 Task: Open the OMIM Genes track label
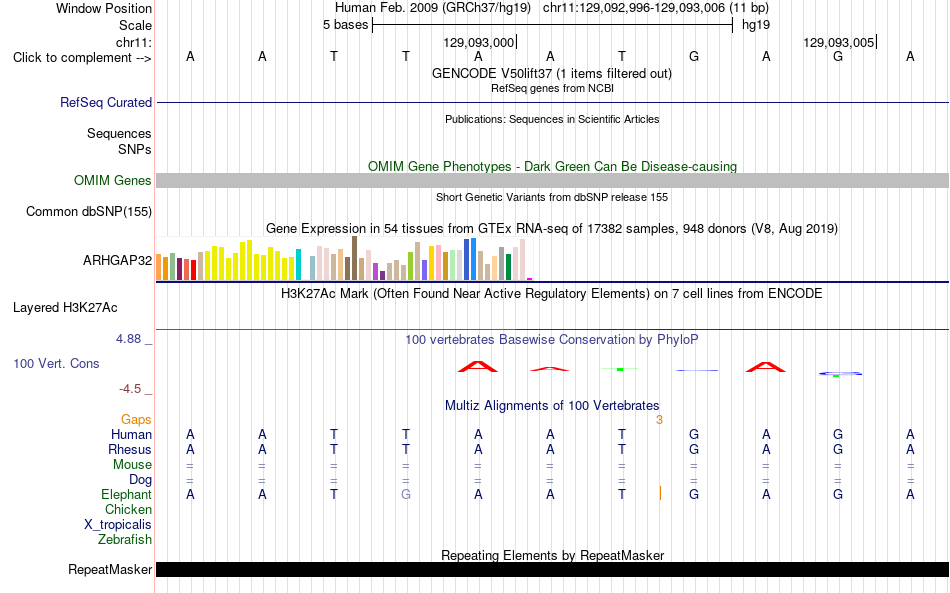(x=112, y=181)
